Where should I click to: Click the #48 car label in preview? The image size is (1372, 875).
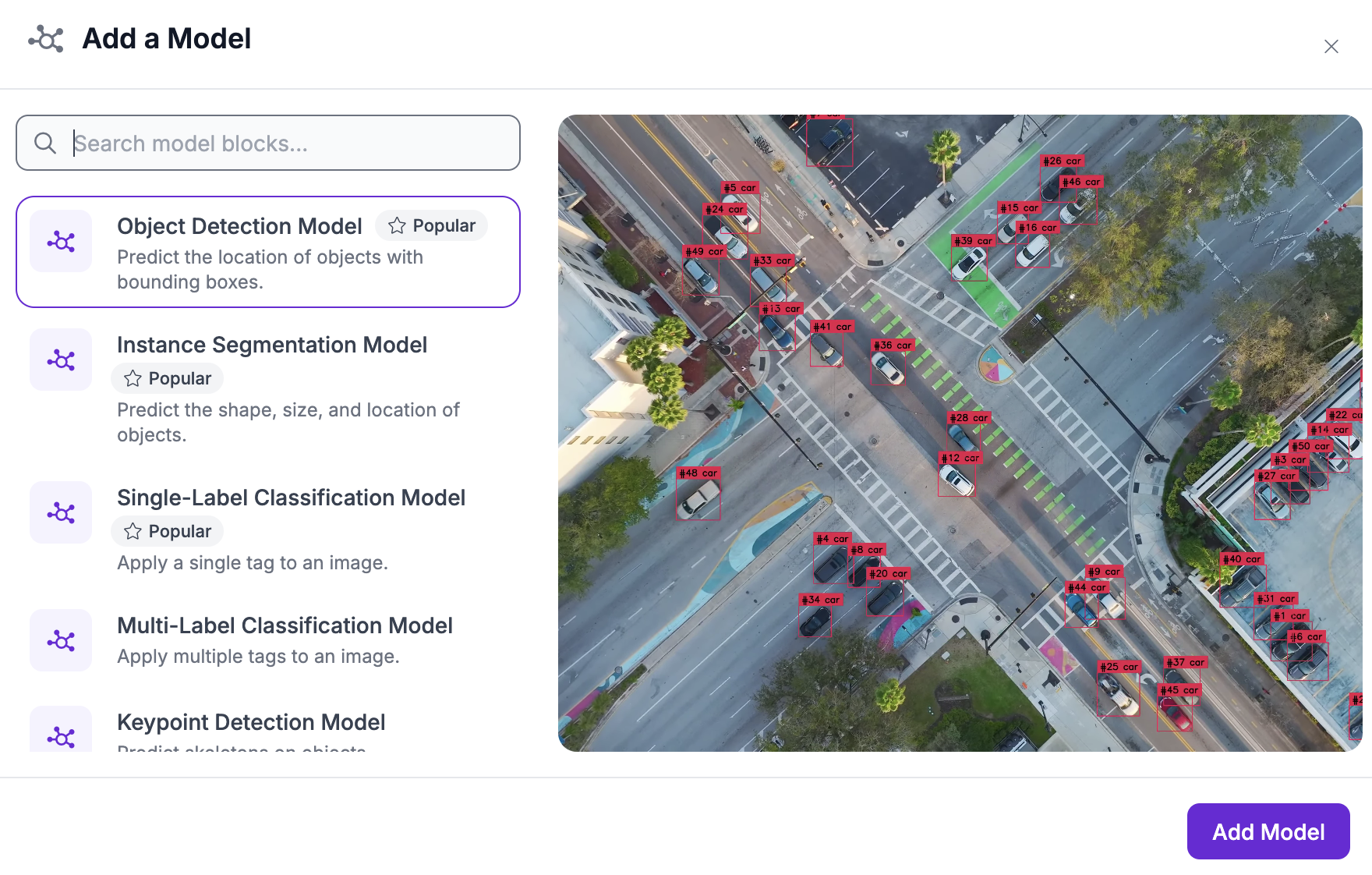pyautogui.click(x=698, y=473)
